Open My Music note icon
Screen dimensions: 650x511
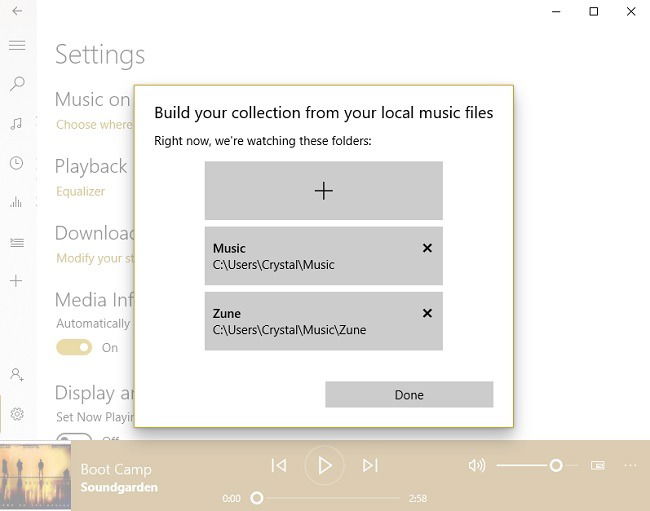pyautogui.click(x=16, y=124)
